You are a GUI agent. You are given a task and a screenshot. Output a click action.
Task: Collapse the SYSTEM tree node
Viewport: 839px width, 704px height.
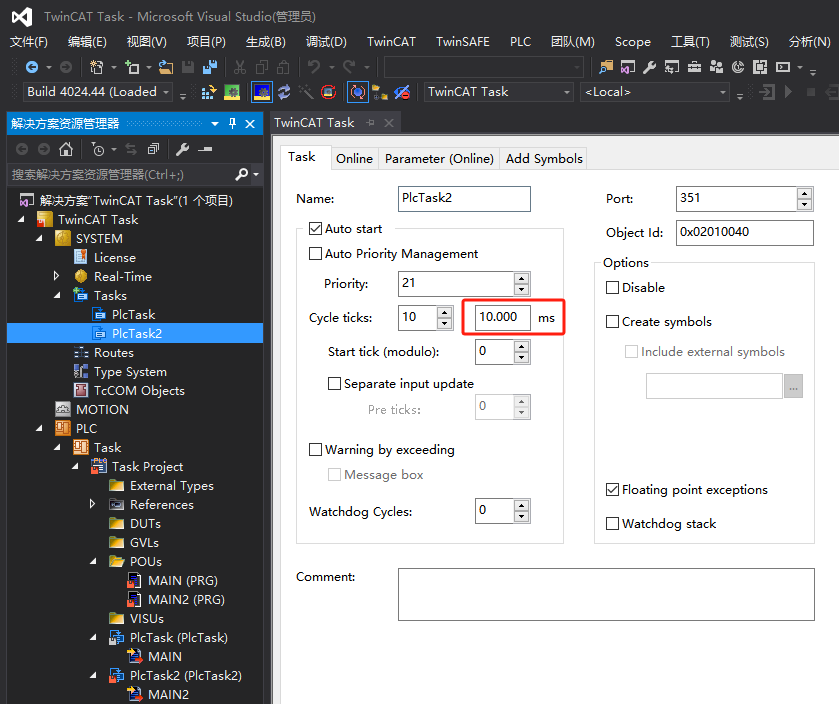tap(39, 238)
